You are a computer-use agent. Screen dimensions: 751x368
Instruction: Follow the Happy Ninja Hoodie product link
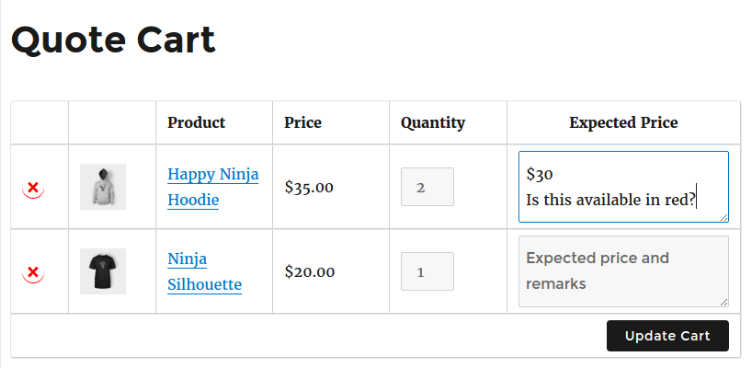click(213, 187)
